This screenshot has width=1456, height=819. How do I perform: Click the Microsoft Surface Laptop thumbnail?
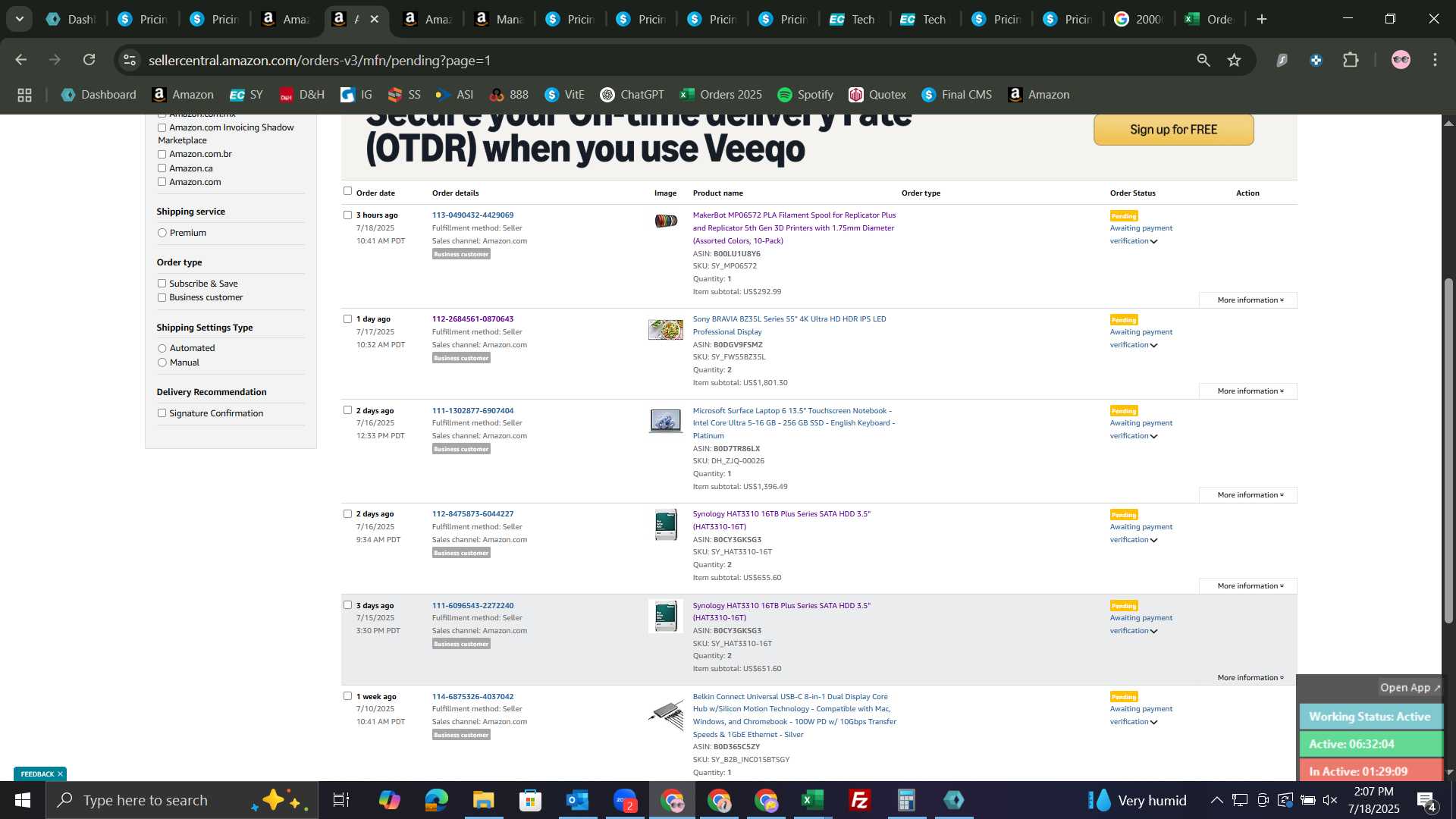[x=665, y=420]
